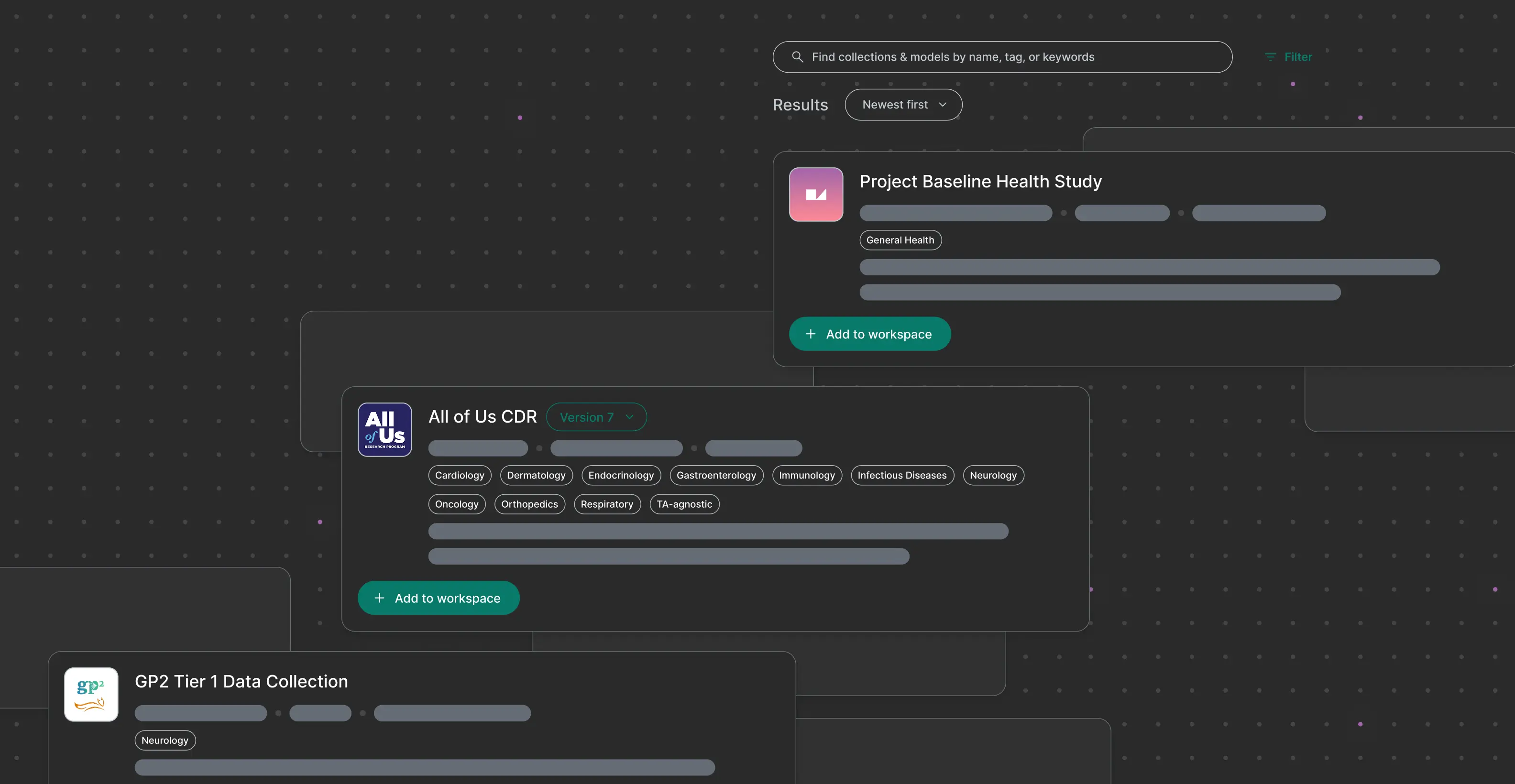Select the Cardiology tag
The image size is (1515, 784).
click(459, 475)
